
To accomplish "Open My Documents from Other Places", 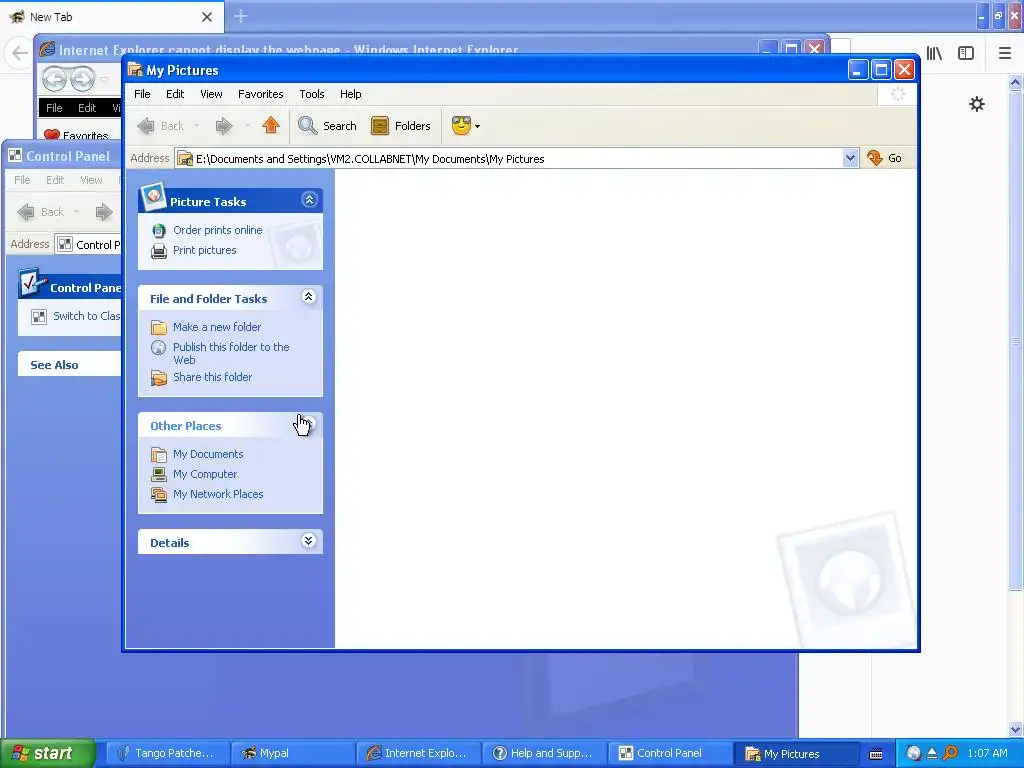I will pyautogui.click(x=208, y=454).
